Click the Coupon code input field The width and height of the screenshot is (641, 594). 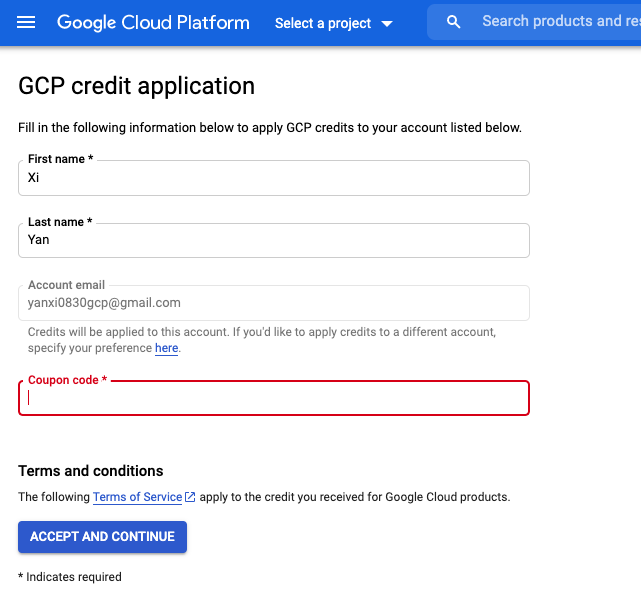coord(274,398)
